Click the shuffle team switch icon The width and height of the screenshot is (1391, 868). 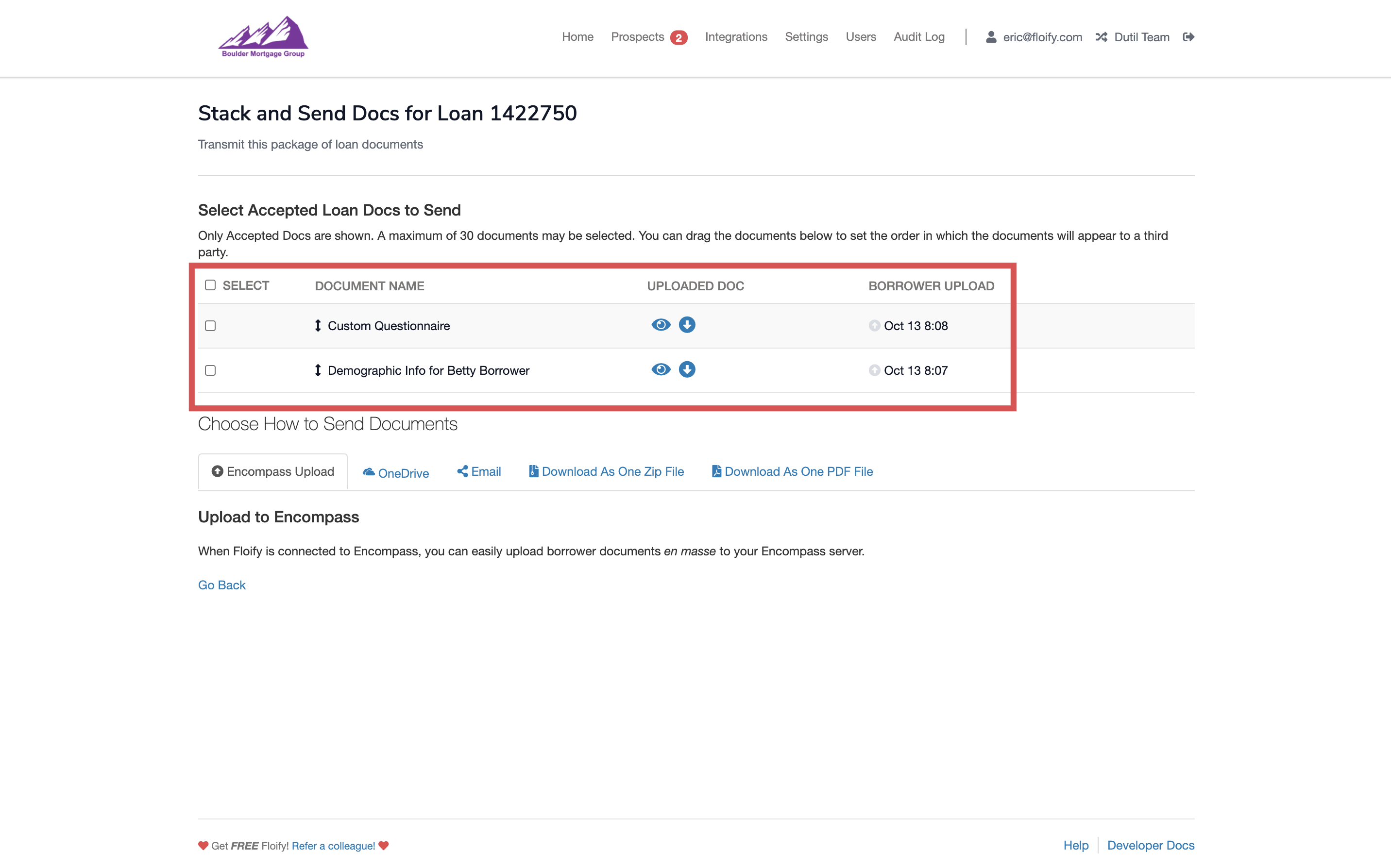coord(1101,37)
